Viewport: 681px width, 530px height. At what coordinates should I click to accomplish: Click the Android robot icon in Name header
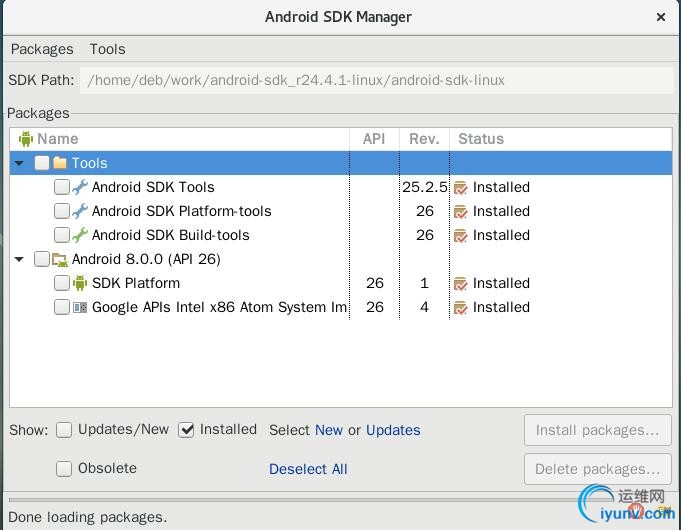[26, 139]
